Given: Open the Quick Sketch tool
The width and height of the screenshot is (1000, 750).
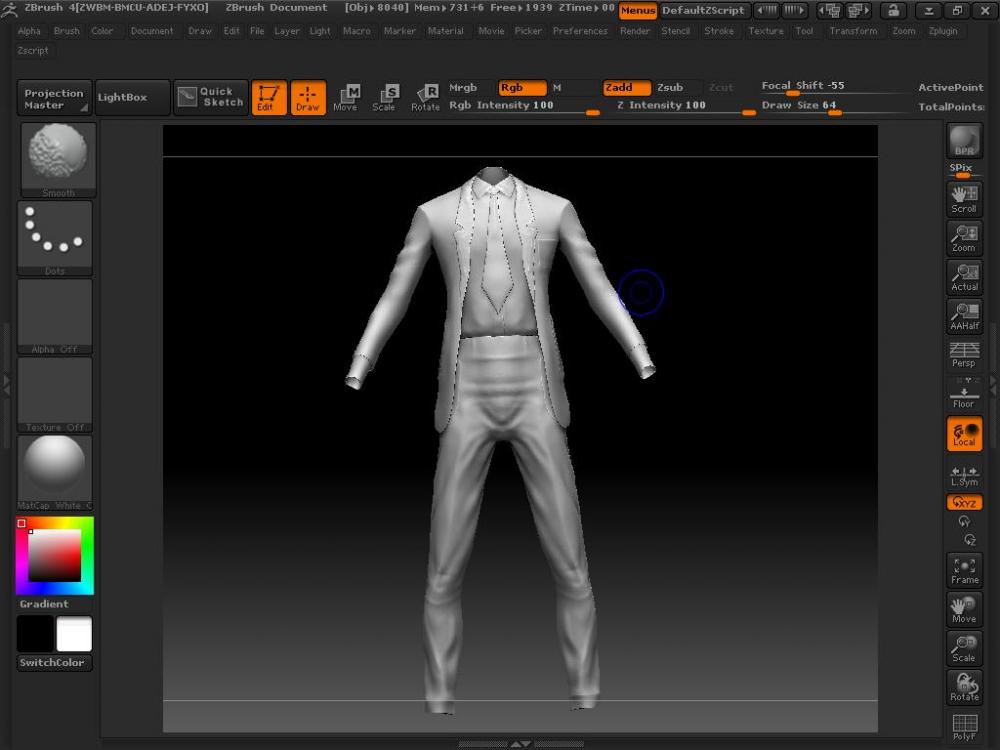Looking at the screenshot, I should pyautogui.click(x=211, y=97).
